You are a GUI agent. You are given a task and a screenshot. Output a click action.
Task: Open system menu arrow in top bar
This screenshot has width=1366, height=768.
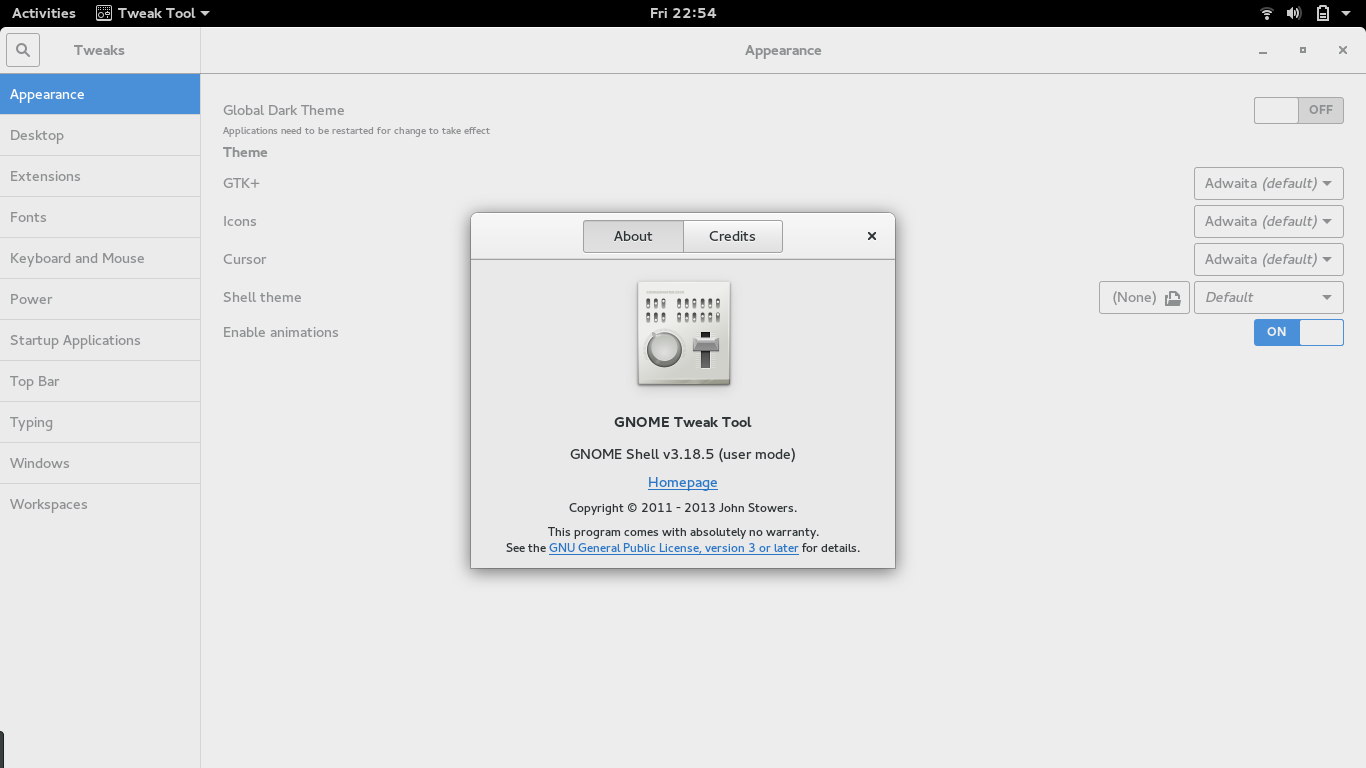(1346, 13)
